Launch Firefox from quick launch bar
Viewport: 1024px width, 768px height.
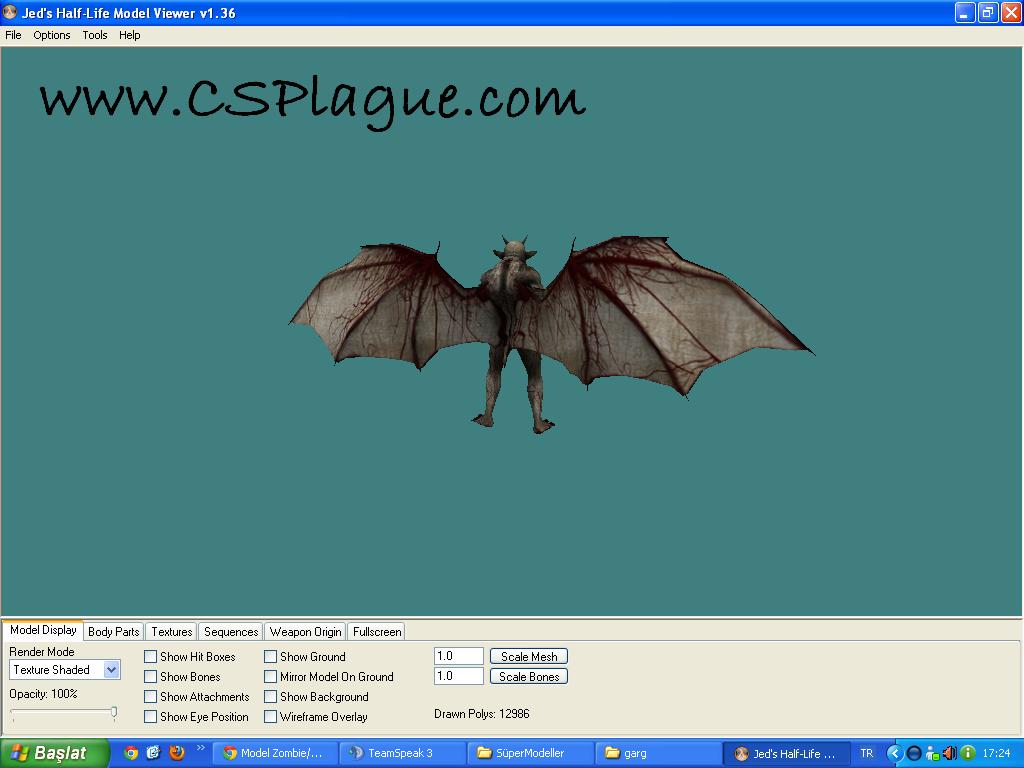(177, 753)
